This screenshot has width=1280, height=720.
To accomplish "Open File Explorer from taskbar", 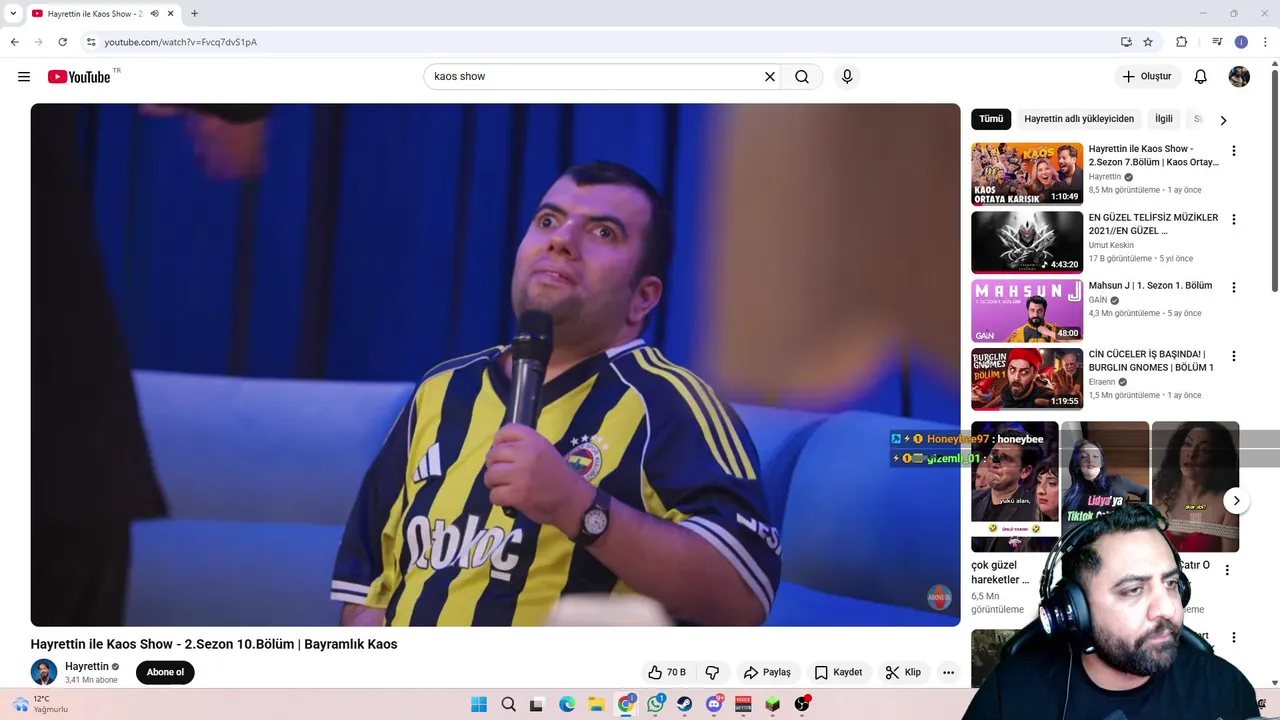I will 596,705.
